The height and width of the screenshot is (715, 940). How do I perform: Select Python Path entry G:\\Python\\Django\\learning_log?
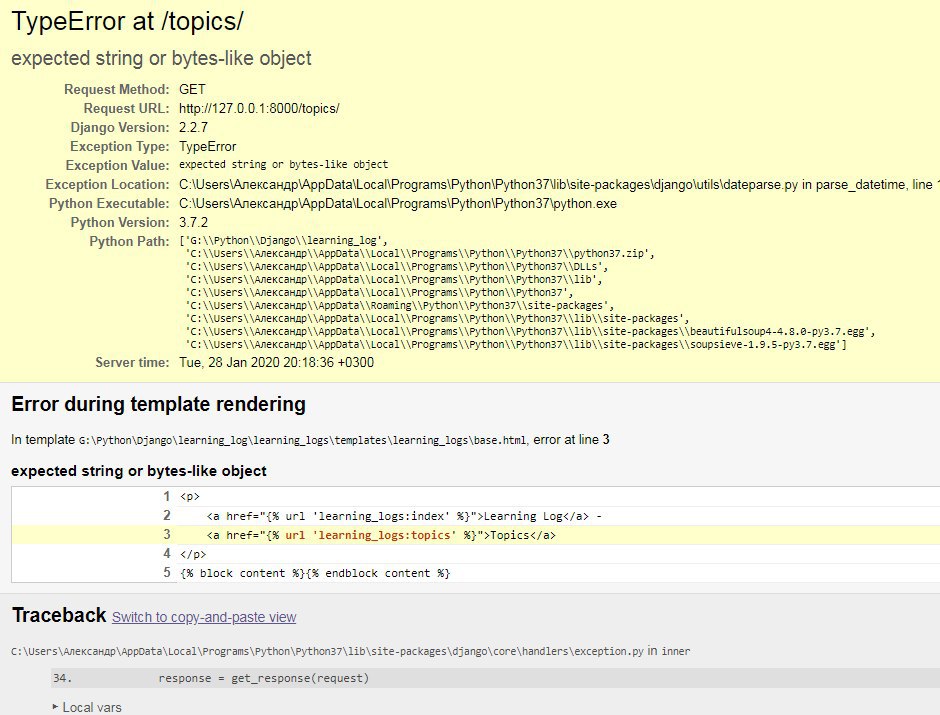285,241
